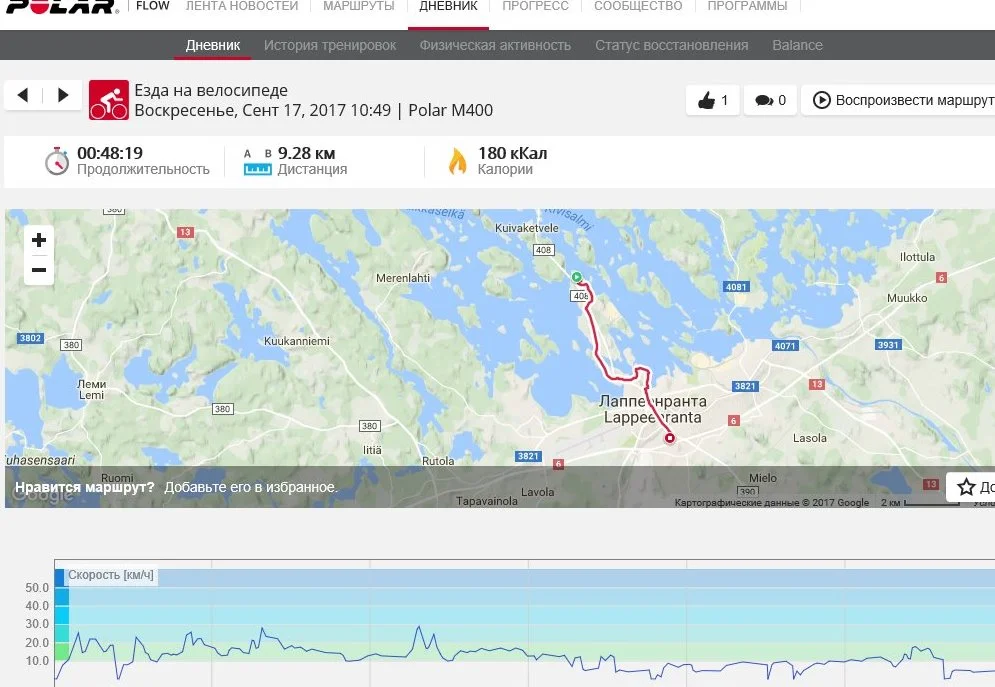Click the calories flame icon
Image resolution: width=995 pixels, height=687 pixels.
(458, 161)
